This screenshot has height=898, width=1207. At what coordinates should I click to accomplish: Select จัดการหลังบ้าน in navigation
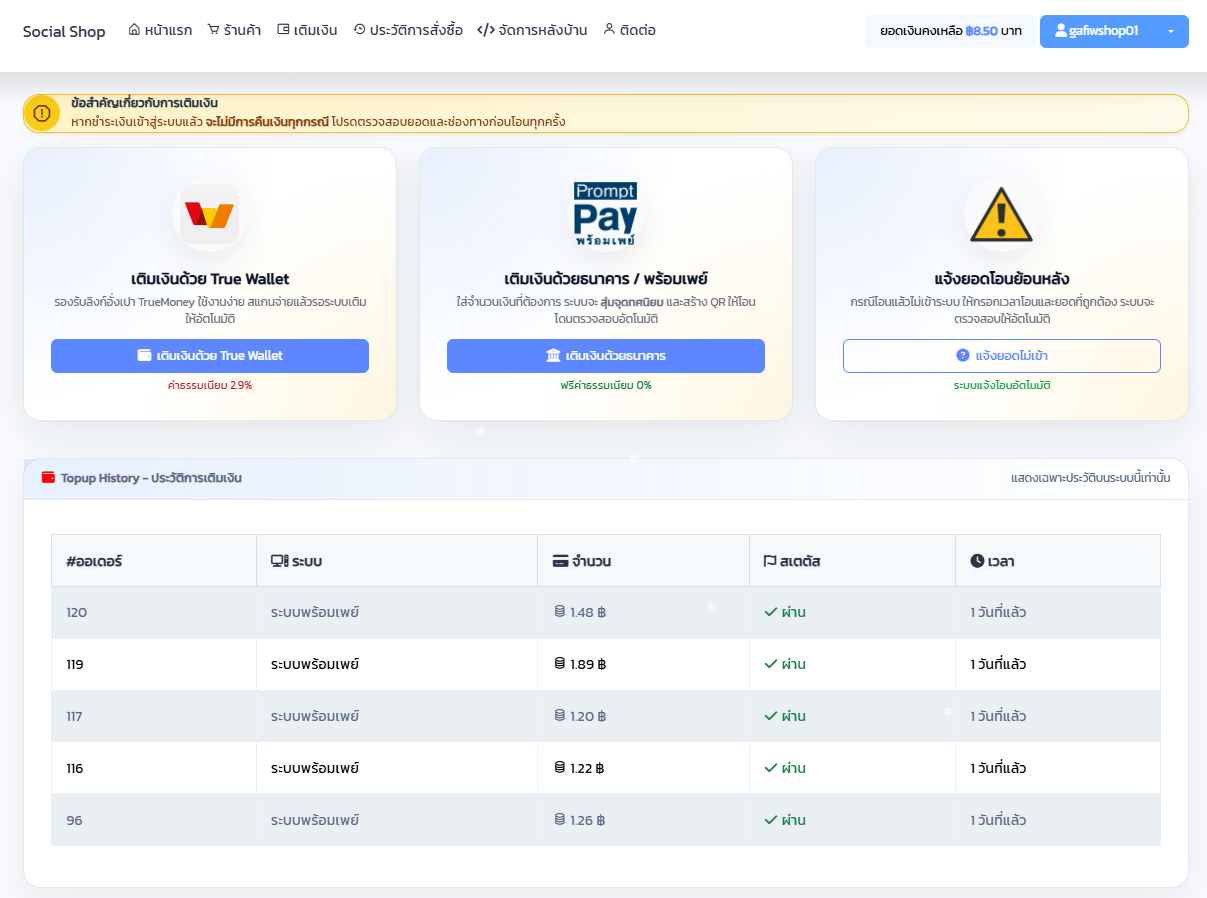(x=532, y=30)
